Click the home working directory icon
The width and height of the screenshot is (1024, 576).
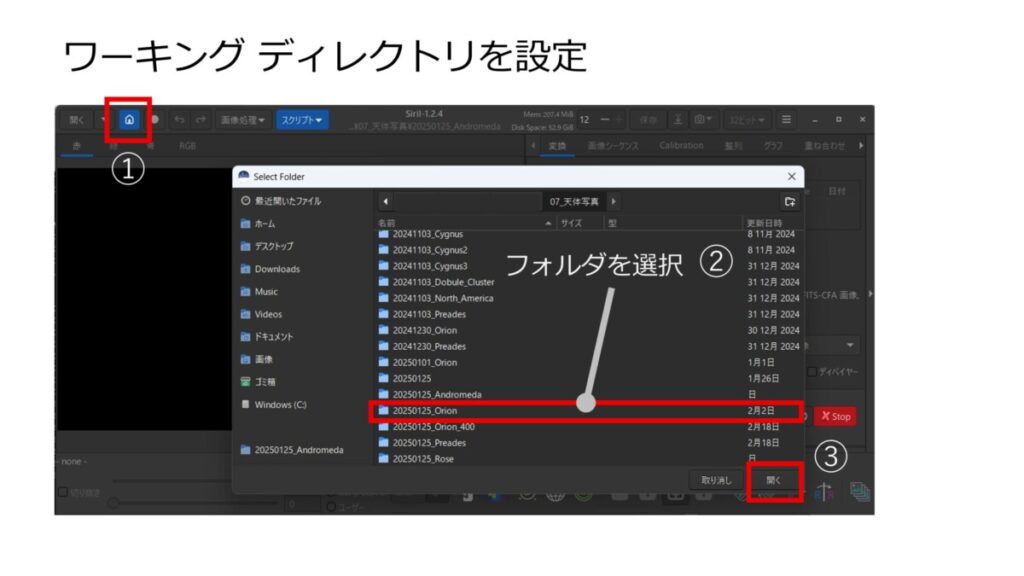[x=129, y=120]
